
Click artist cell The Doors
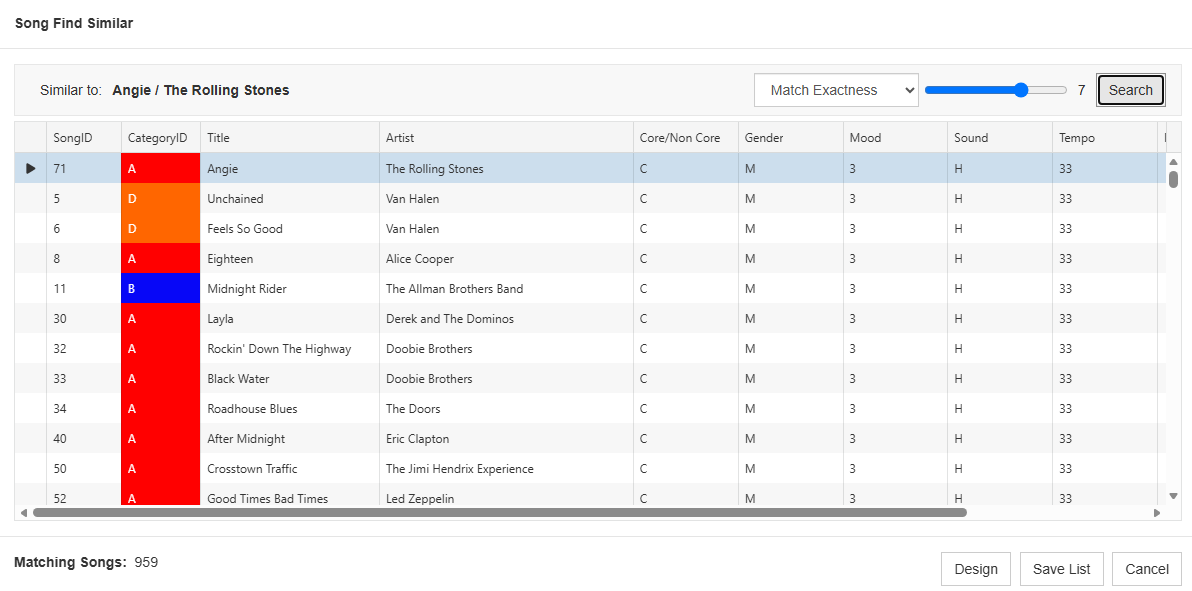[506, 408]
